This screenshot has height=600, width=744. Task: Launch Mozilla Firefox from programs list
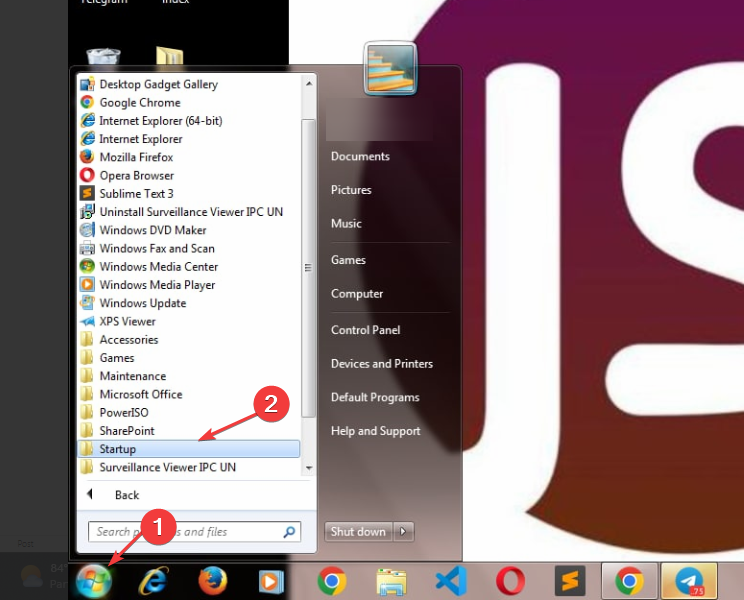pos(188,157)
